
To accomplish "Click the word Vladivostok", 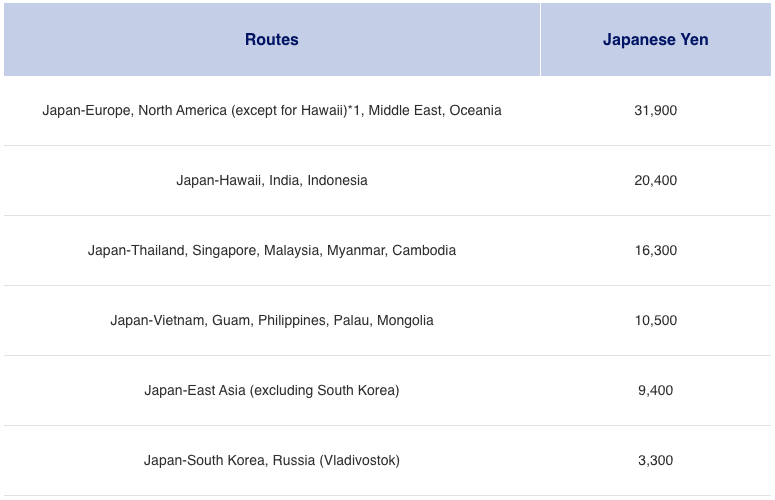I will click(360, 460).
